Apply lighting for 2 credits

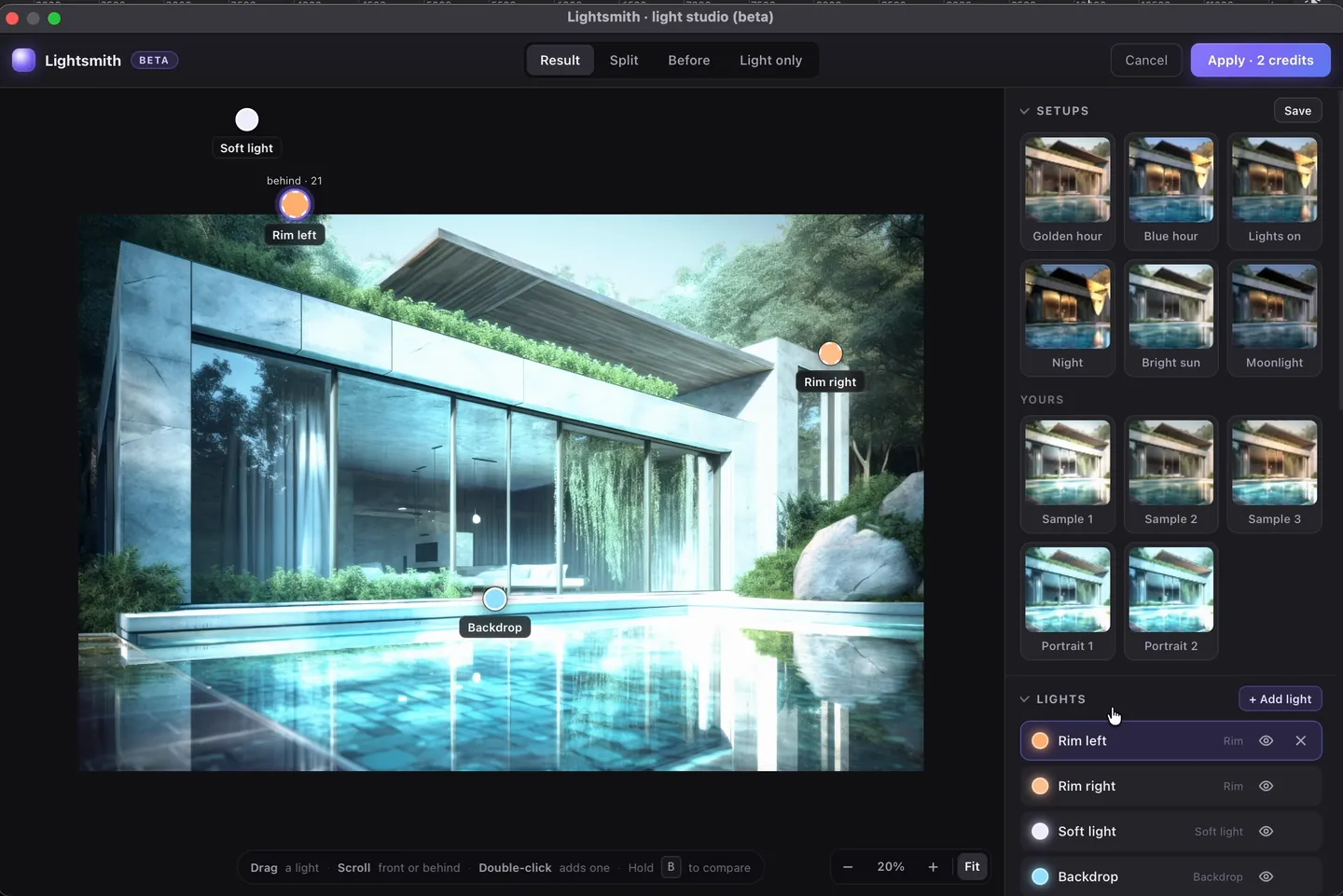(1260, 61)
